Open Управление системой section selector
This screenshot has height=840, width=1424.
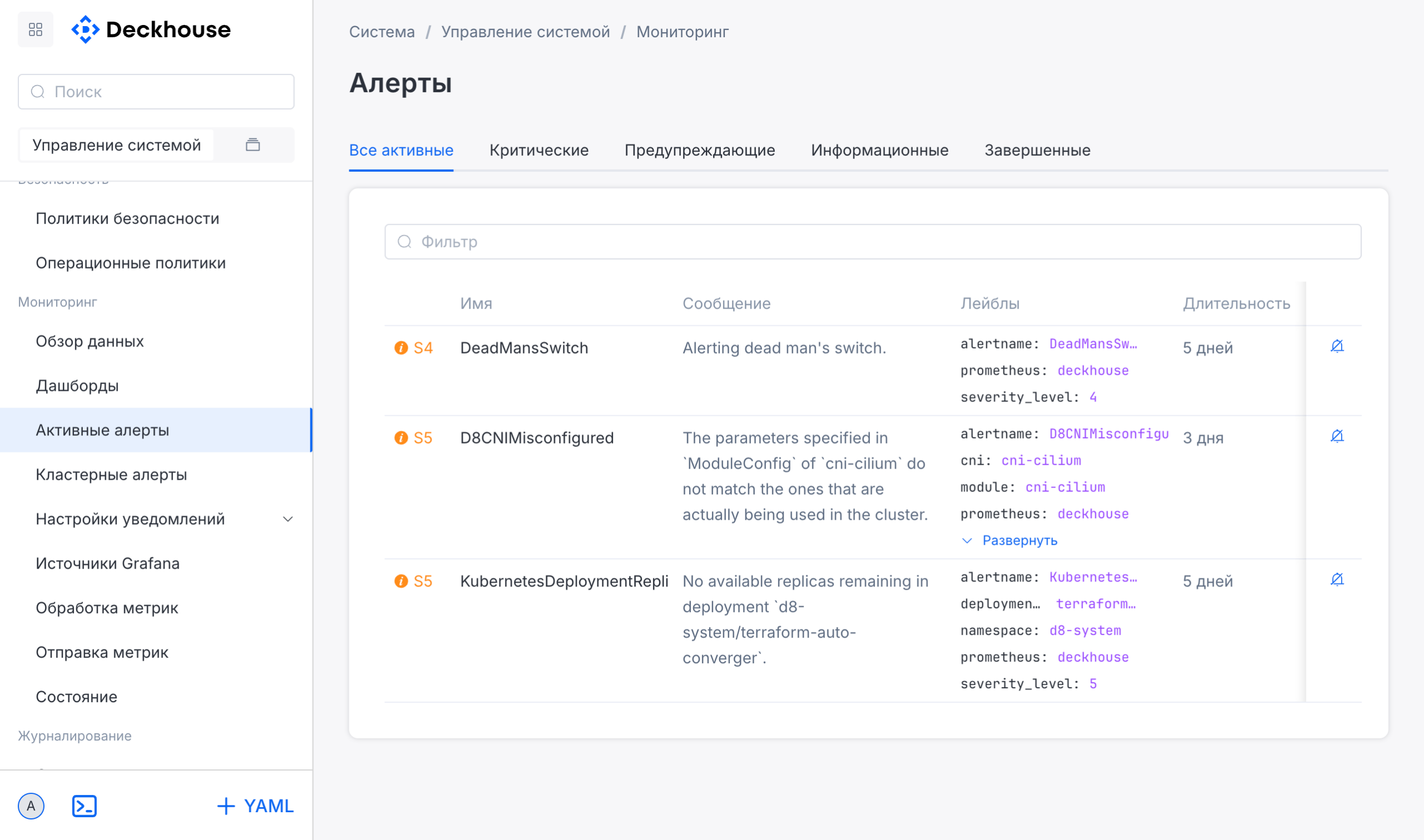[117, 145]
